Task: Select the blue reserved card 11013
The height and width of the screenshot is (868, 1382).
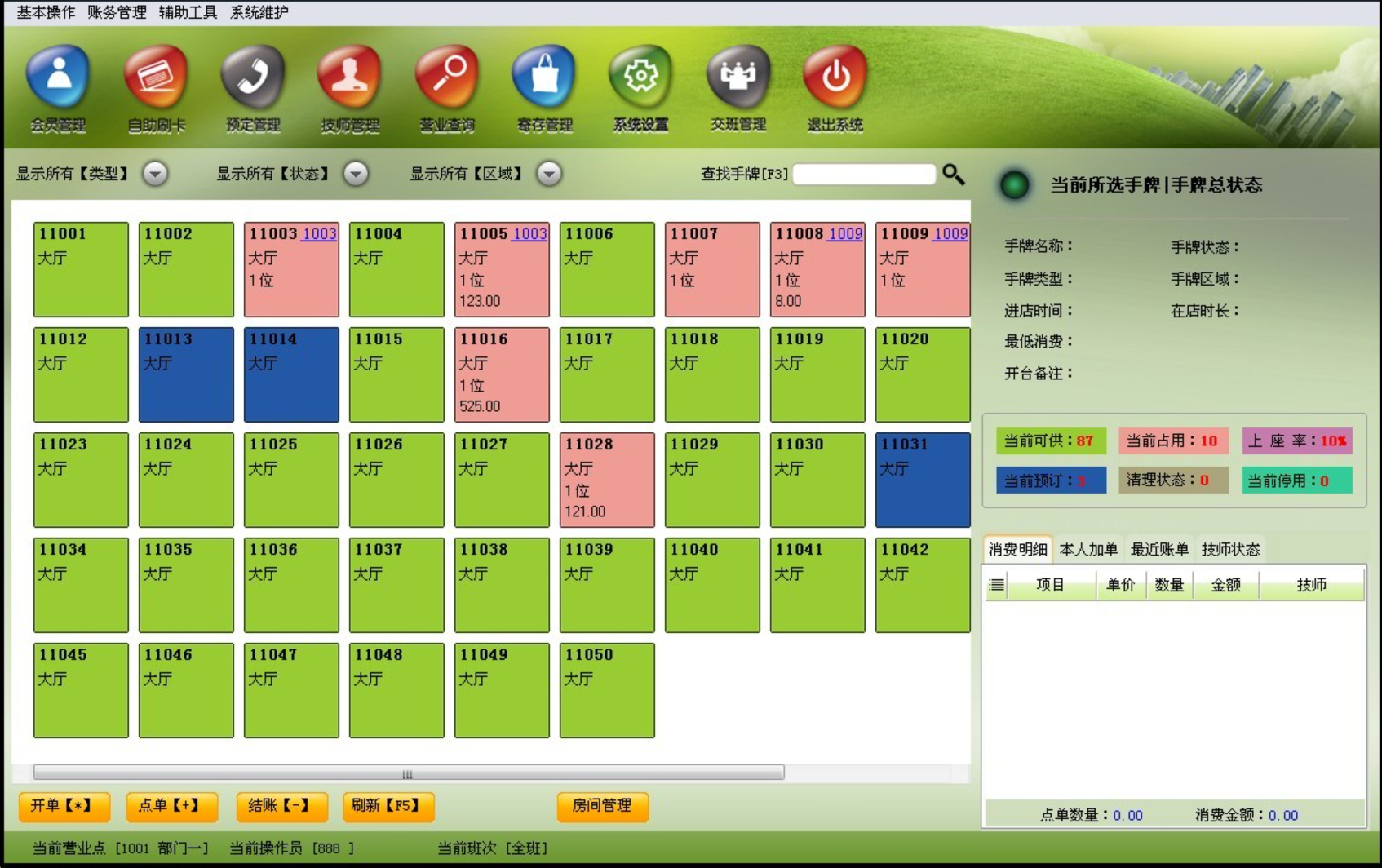Action: (x=186, y=374)
